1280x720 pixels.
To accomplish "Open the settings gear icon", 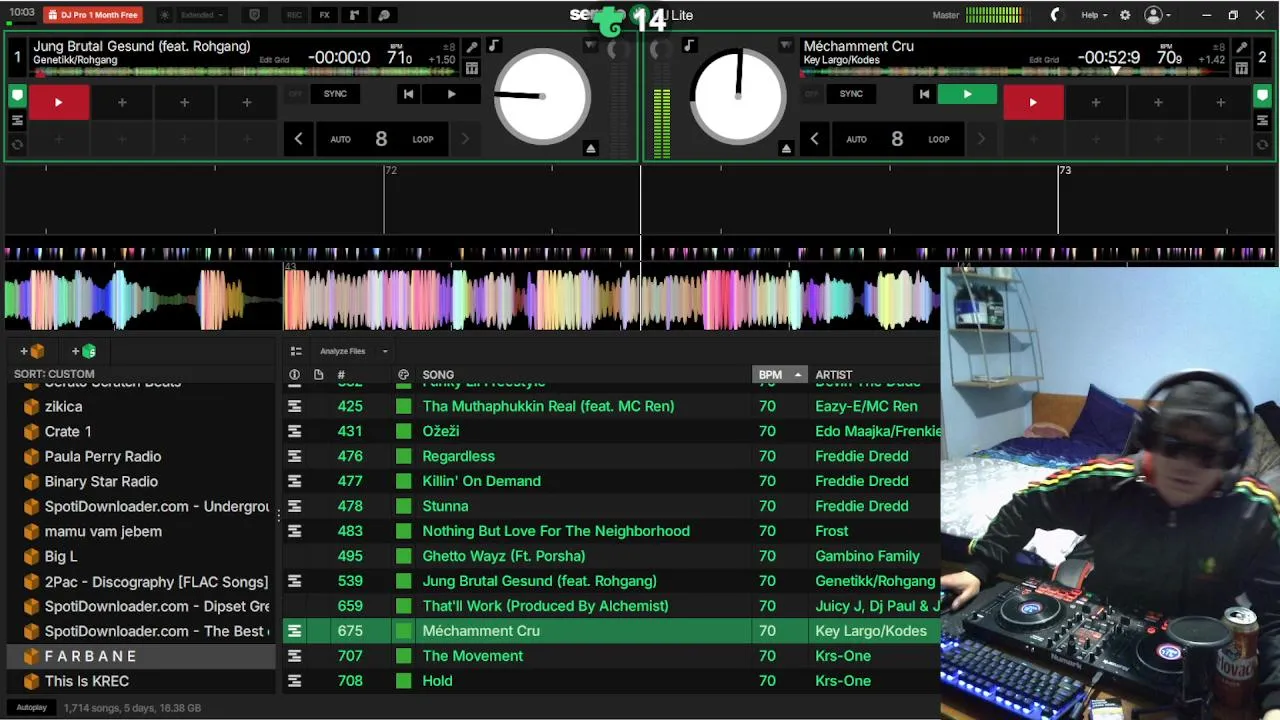I will 1125,15.
